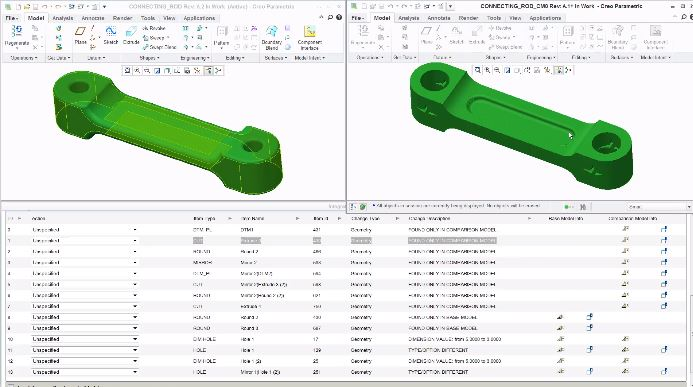Click Zoom In on right graphics toolbar
The height and width of the screenshot is (387, 693).
tap(487, 70)
